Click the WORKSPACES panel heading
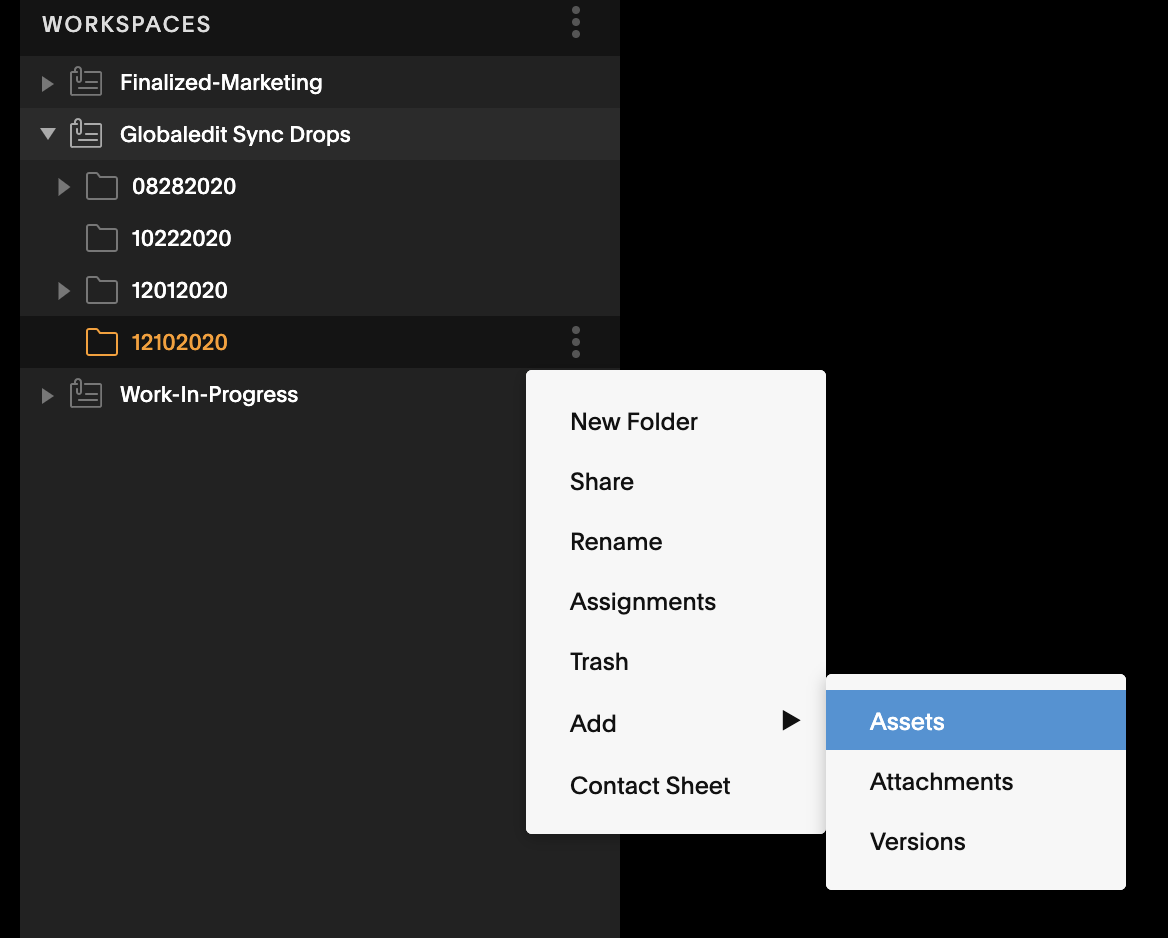Screen dimensions: 1168x938 click(127, 24)
